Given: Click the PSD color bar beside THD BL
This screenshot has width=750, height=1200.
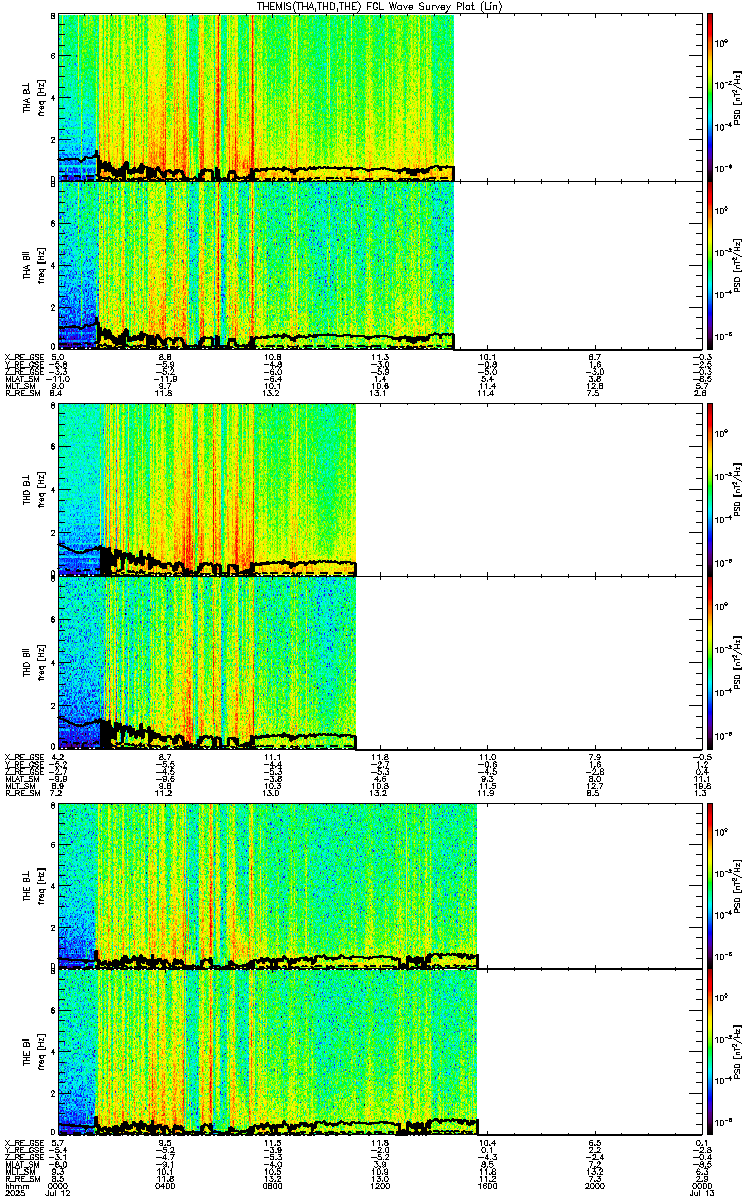Looking at the screenshot, I should click(710, 490).
